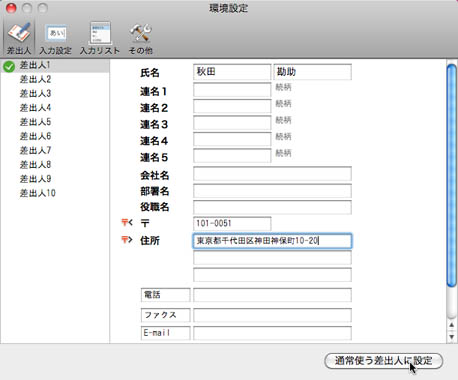
Task: Open the その他 tools pane
Action: [140, 39]
